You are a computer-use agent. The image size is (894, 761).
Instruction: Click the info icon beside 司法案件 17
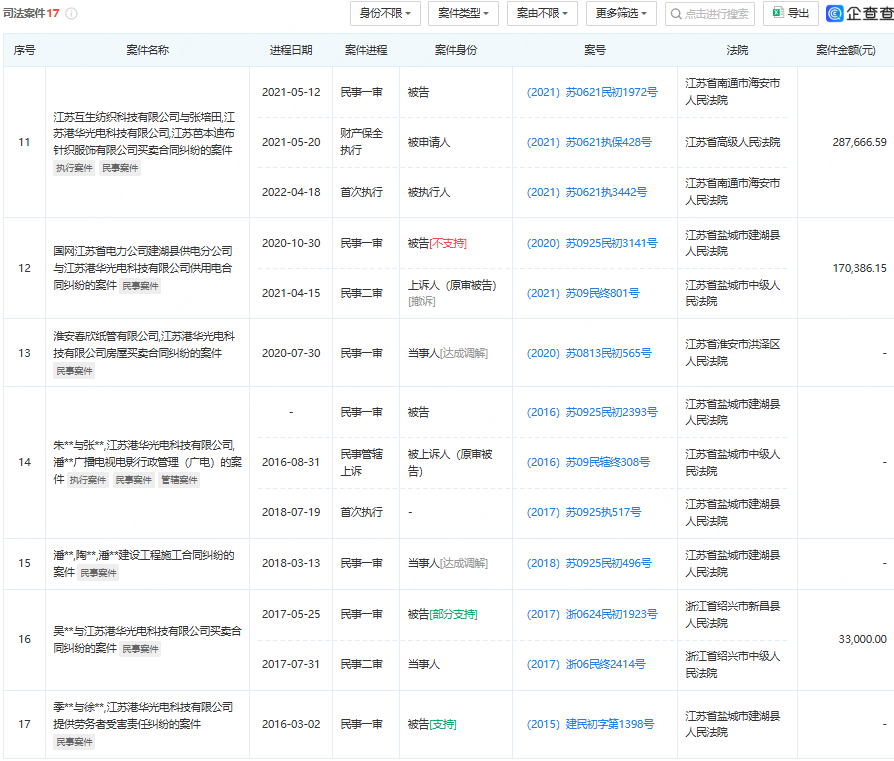click(x=72, y=14)
